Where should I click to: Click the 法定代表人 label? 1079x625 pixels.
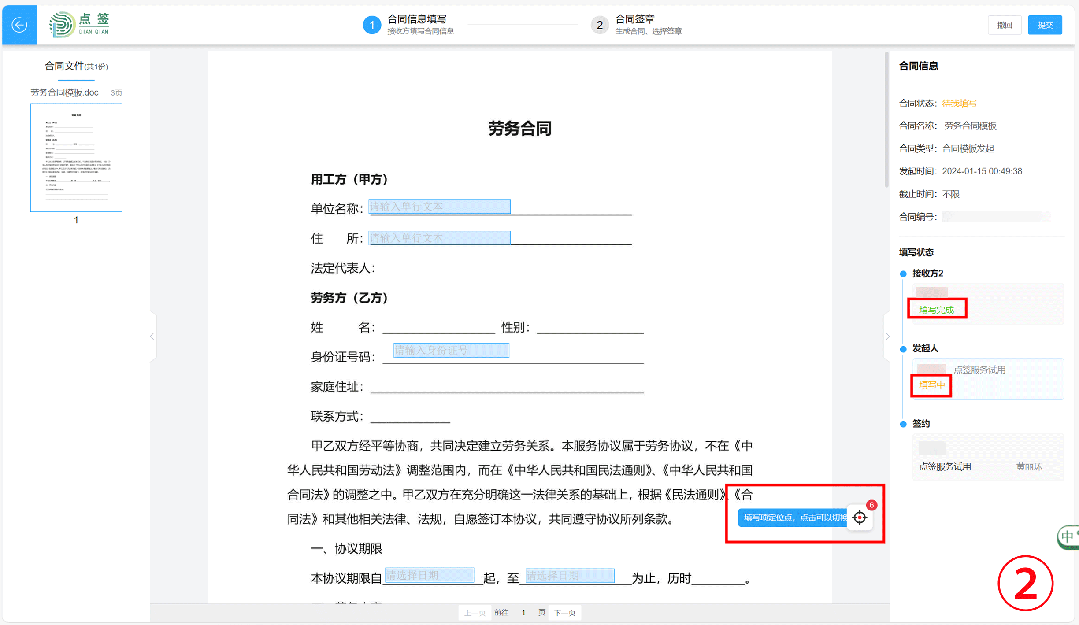point(343,268)
